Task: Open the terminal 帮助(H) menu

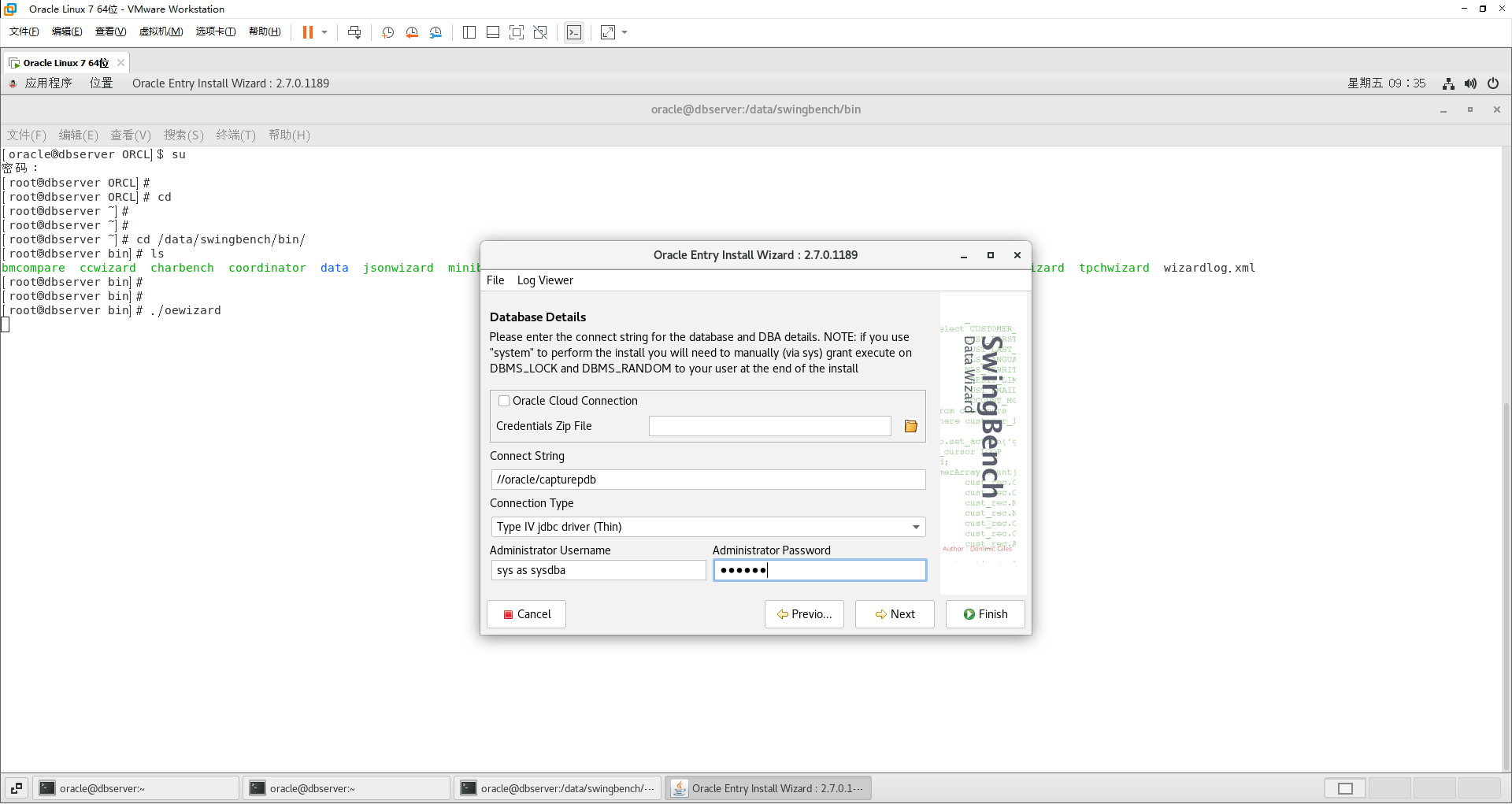Action: click(x=289, y=135)
